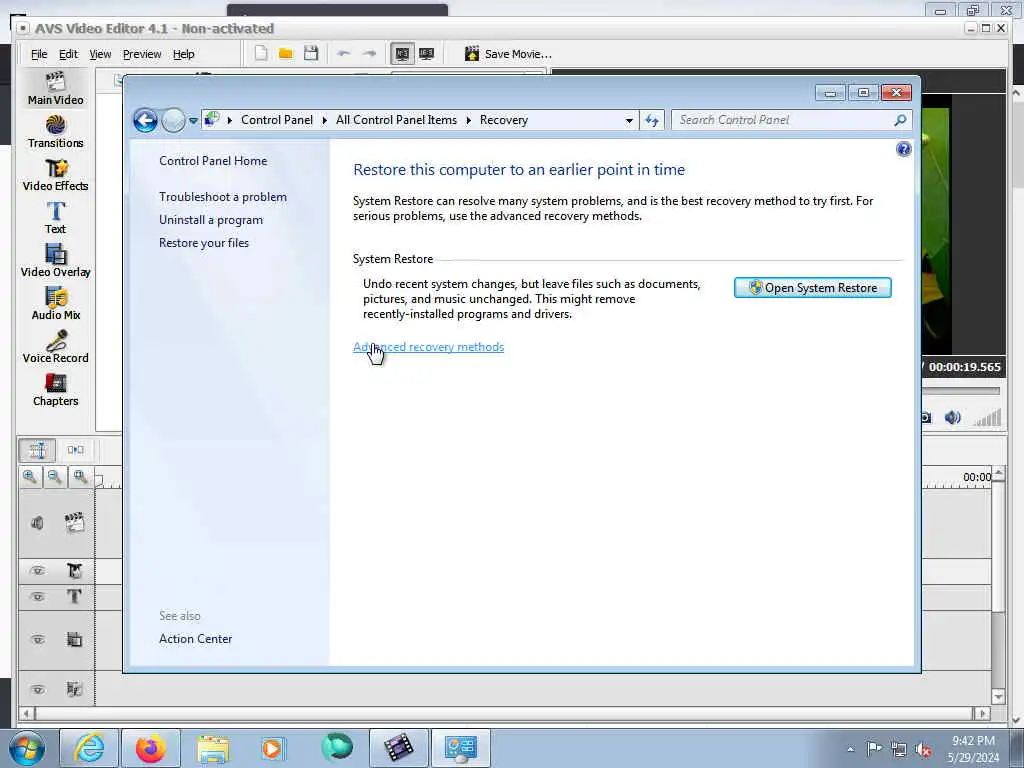Show hidden system tray icons
1024x768 pixels.
click(x=850, y=749)
